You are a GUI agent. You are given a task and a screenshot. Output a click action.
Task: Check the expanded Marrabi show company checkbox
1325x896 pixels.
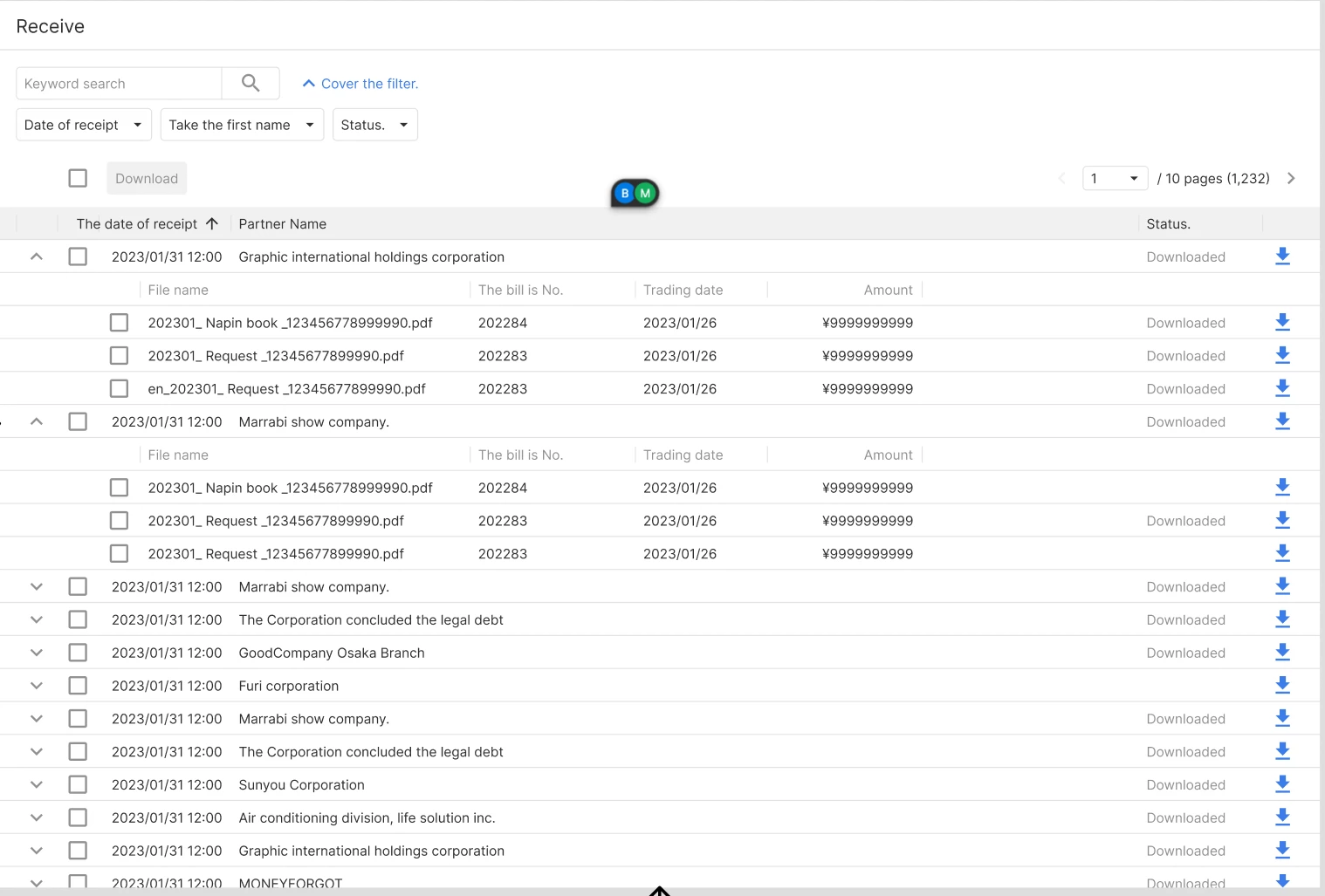[78, 421]
